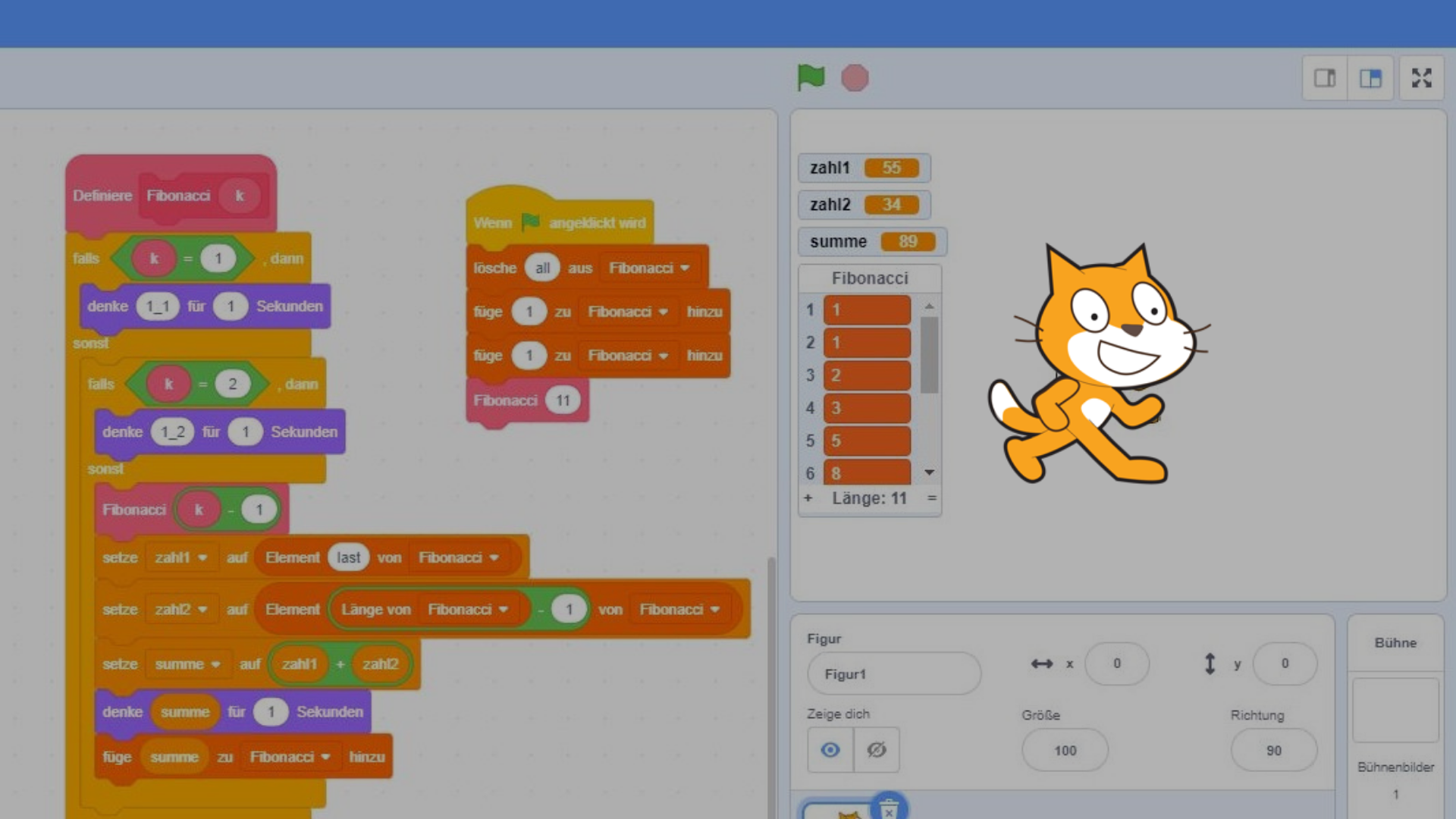1456x819 pixels.
Task: Open Fibonacci dropdown in Länge von block
Action: [468, 609]
